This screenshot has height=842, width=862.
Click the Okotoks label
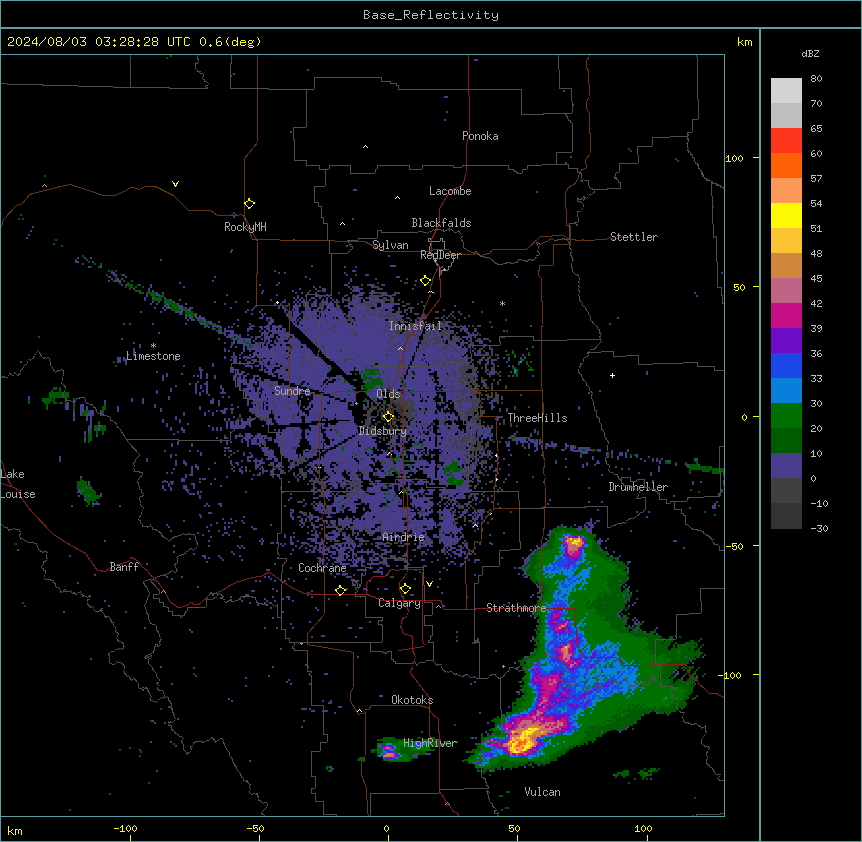(412, 700)
